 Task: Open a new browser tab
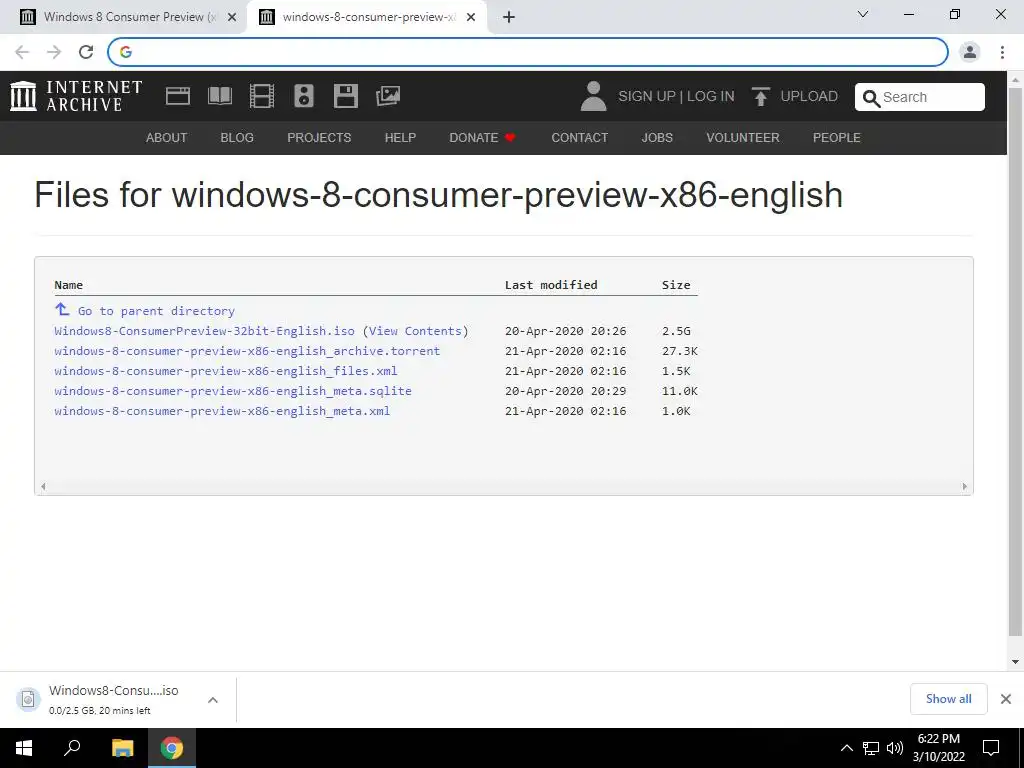[x=509, y=17]
